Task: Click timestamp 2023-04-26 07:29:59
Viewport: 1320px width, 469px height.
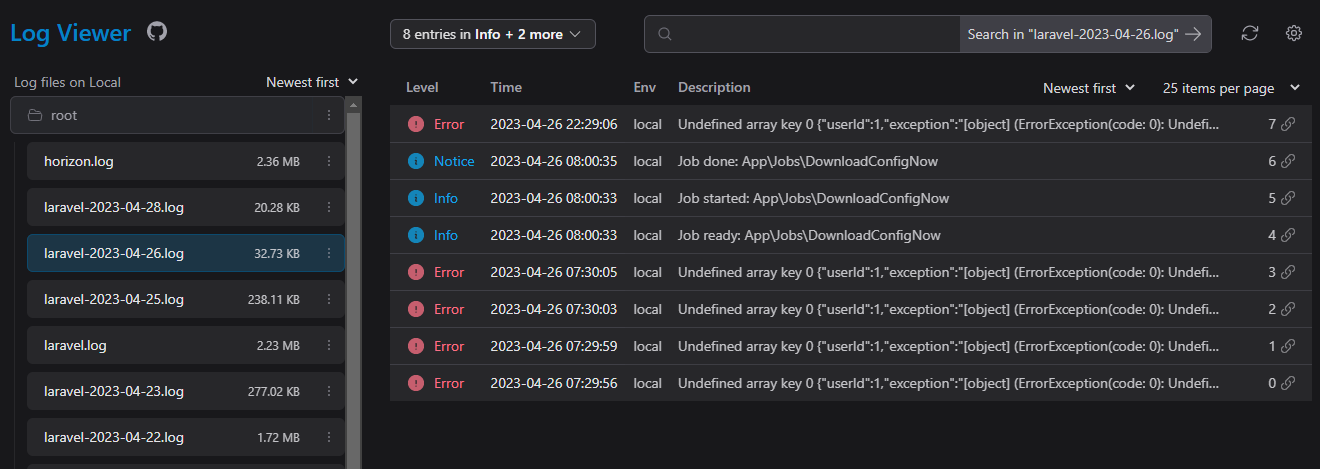Action: pos(553,346)
